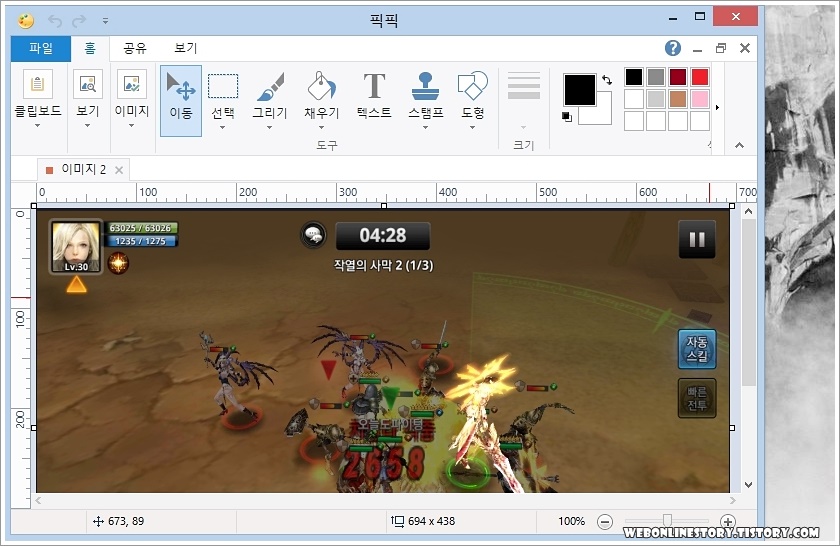This screenshot has height=546, width=840.
Task: Open the 크기 line thickness selector
Action: pos(523,102)
